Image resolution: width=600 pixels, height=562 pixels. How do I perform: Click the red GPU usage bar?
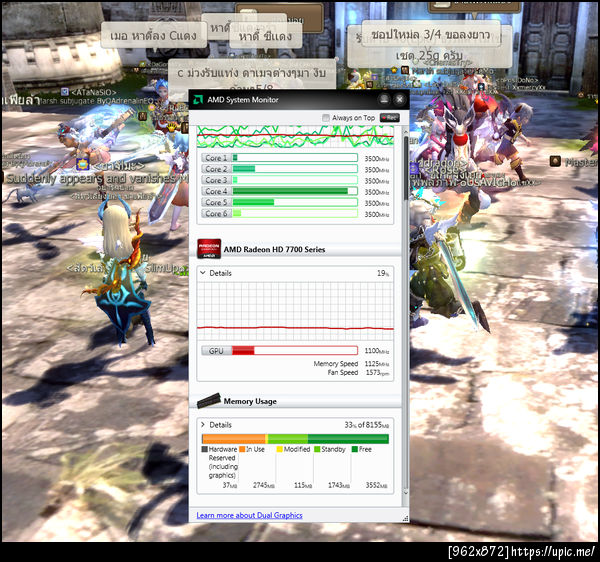tap(295, 350)
